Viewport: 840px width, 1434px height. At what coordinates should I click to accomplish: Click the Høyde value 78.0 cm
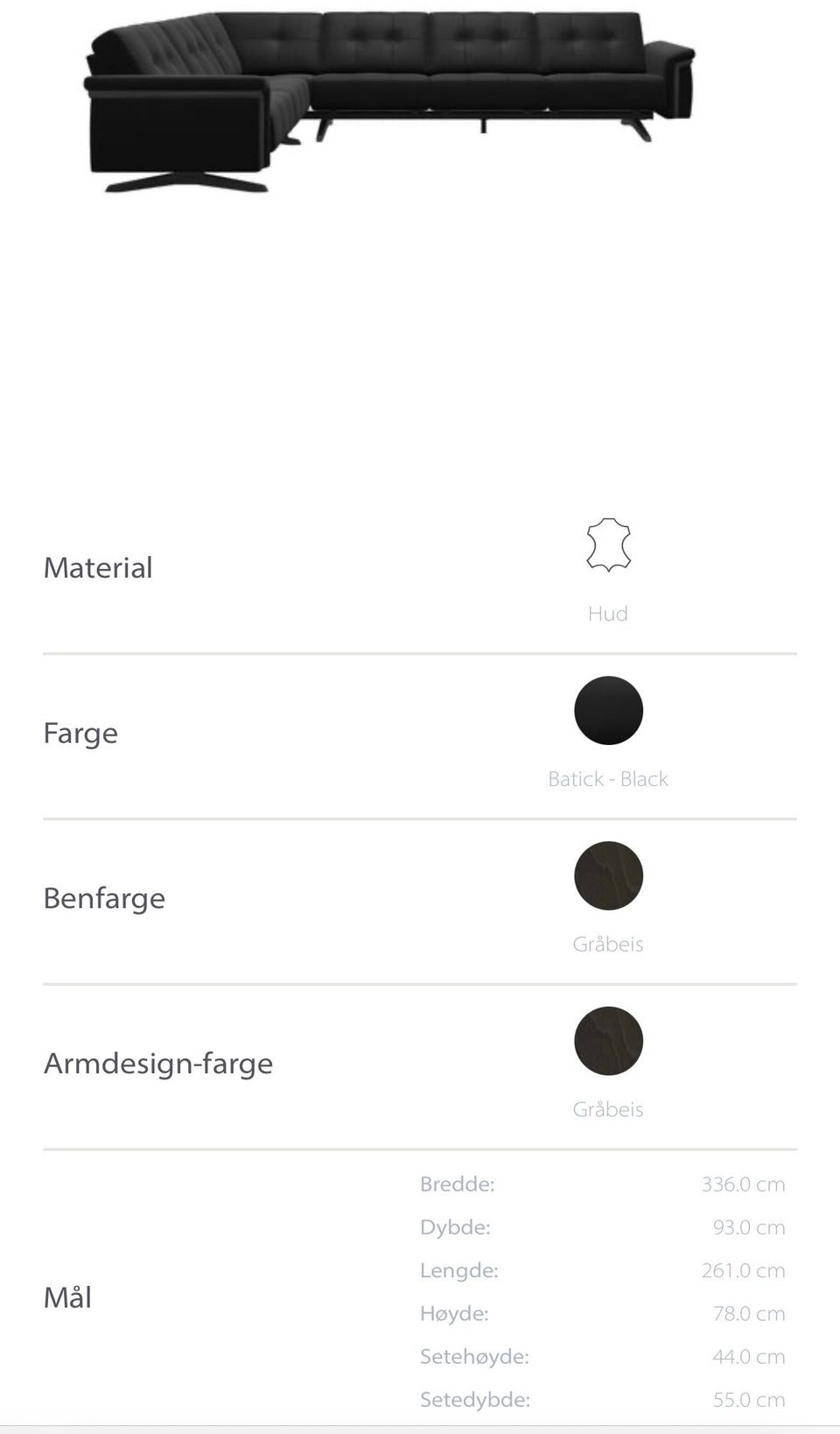click(x=749, y=1314)
